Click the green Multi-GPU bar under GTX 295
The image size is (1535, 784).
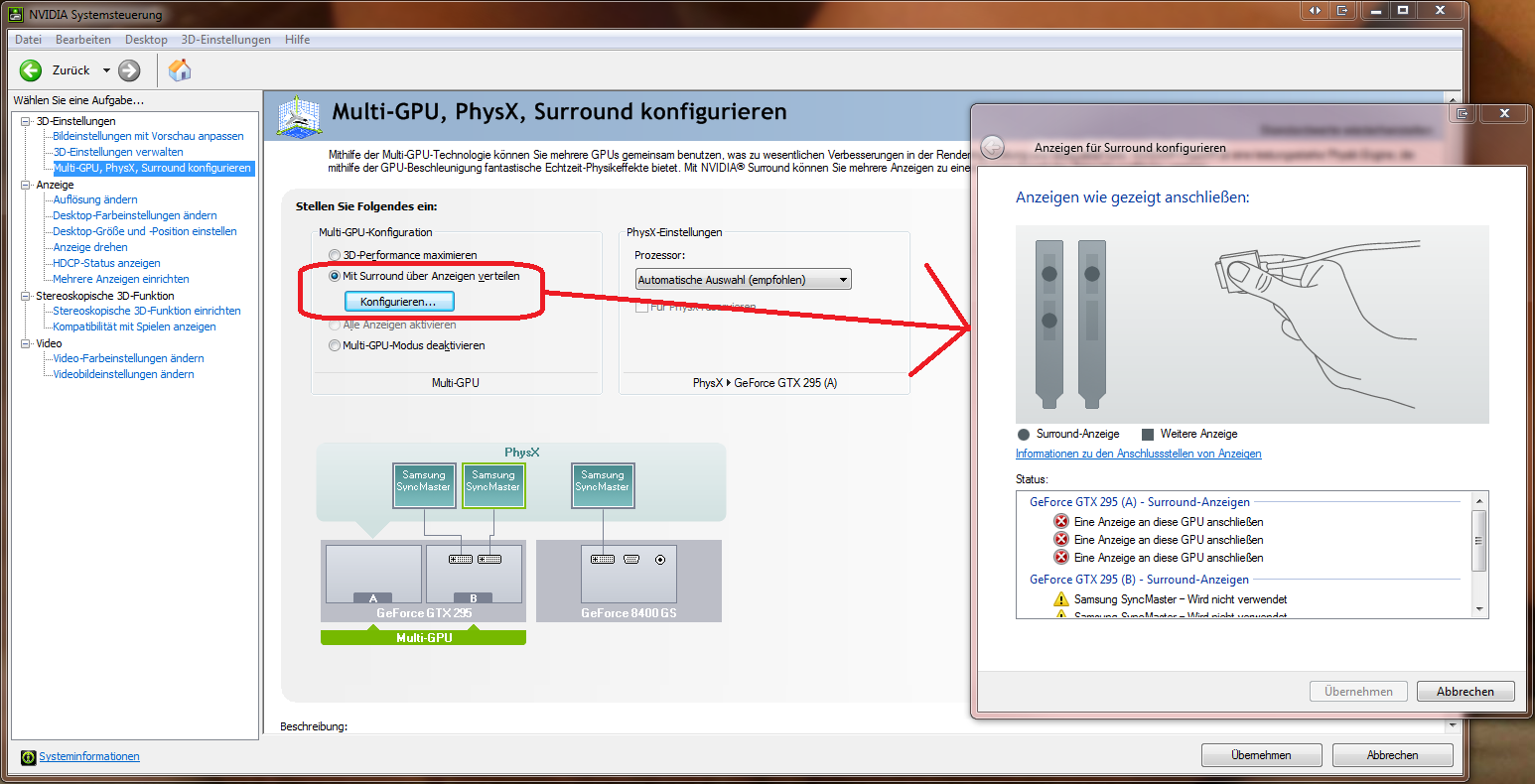pos(424,637)
